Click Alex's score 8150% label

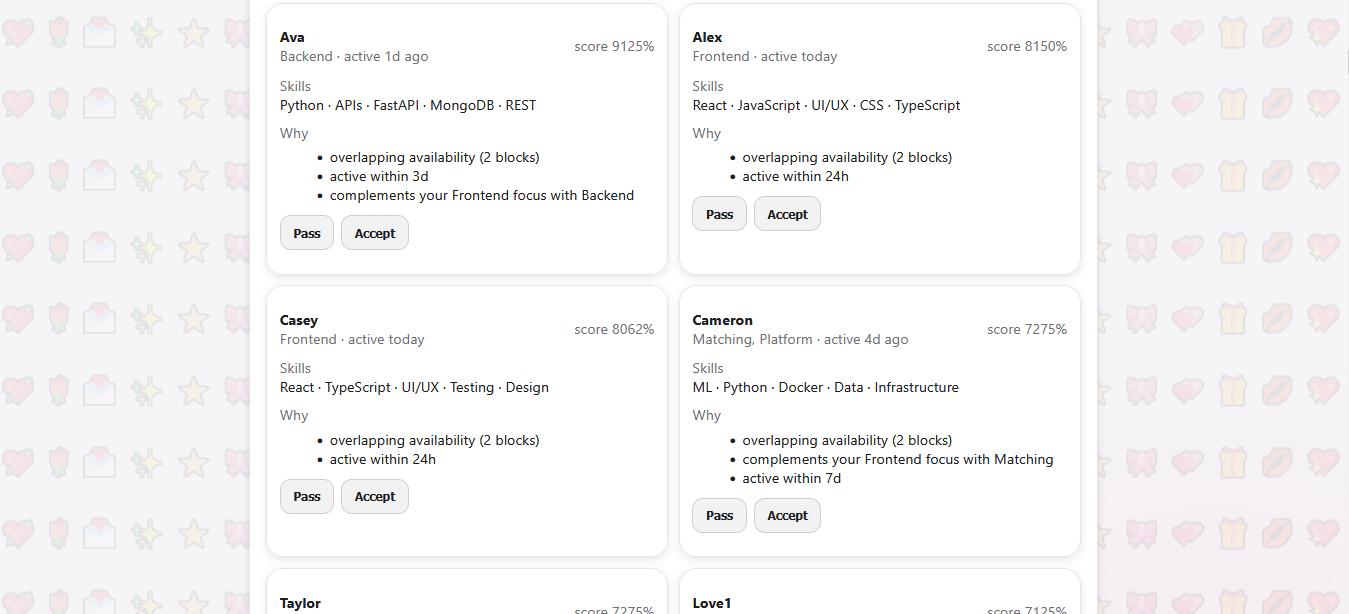coord(1026,46)
